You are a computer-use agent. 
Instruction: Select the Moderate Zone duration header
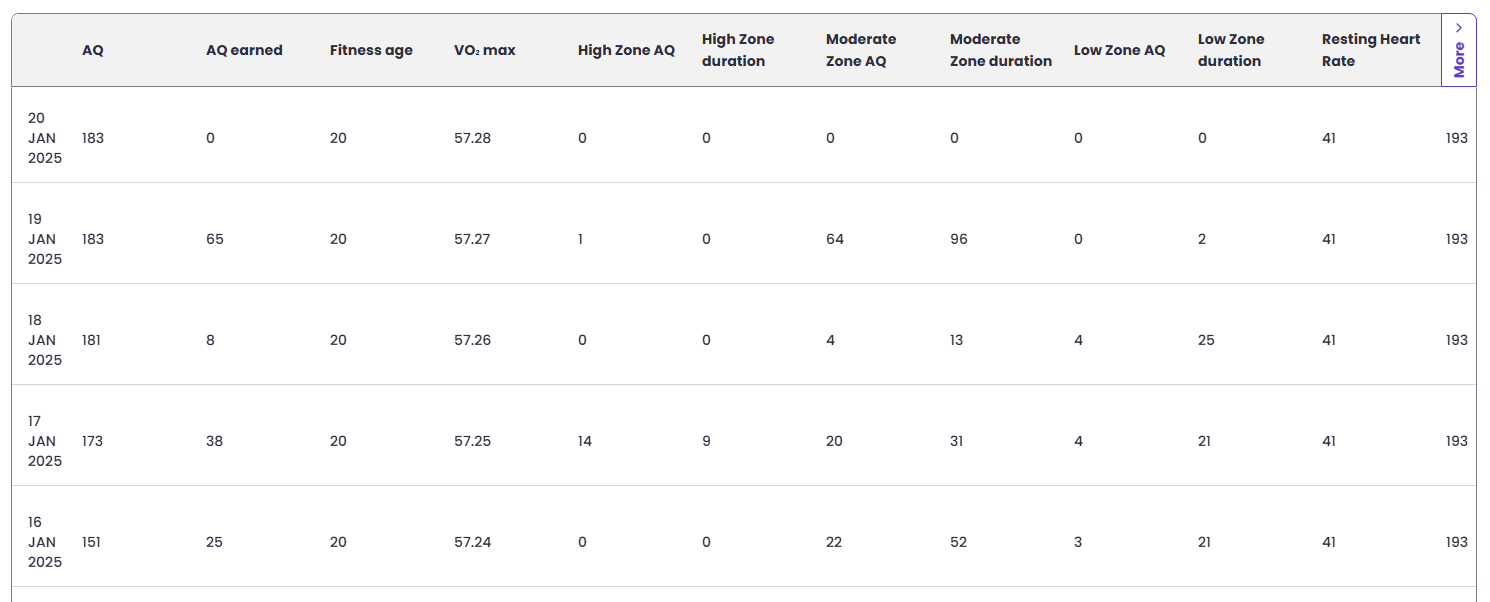click(1001, 50)
